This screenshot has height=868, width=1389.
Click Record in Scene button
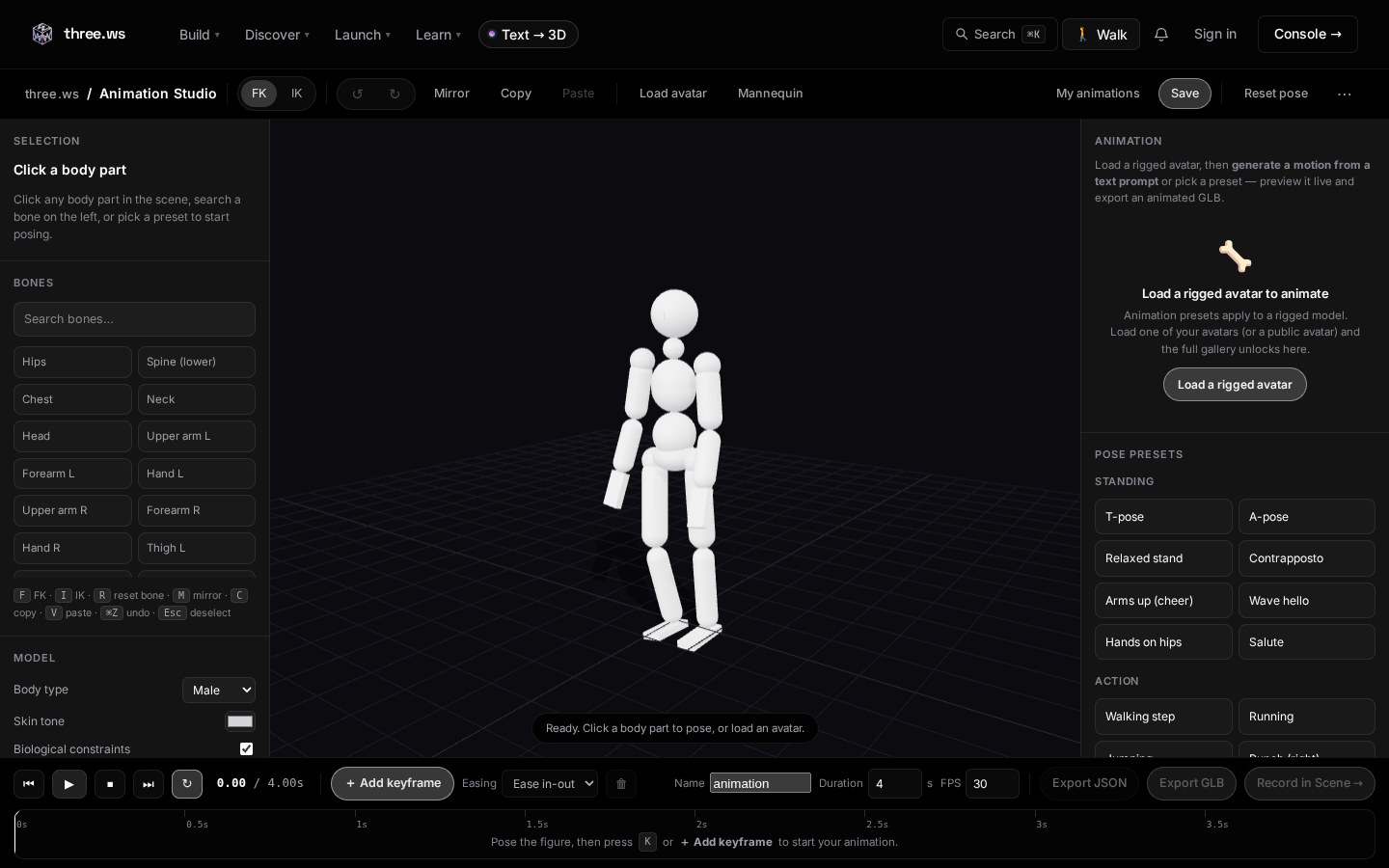coord(1310,784)
